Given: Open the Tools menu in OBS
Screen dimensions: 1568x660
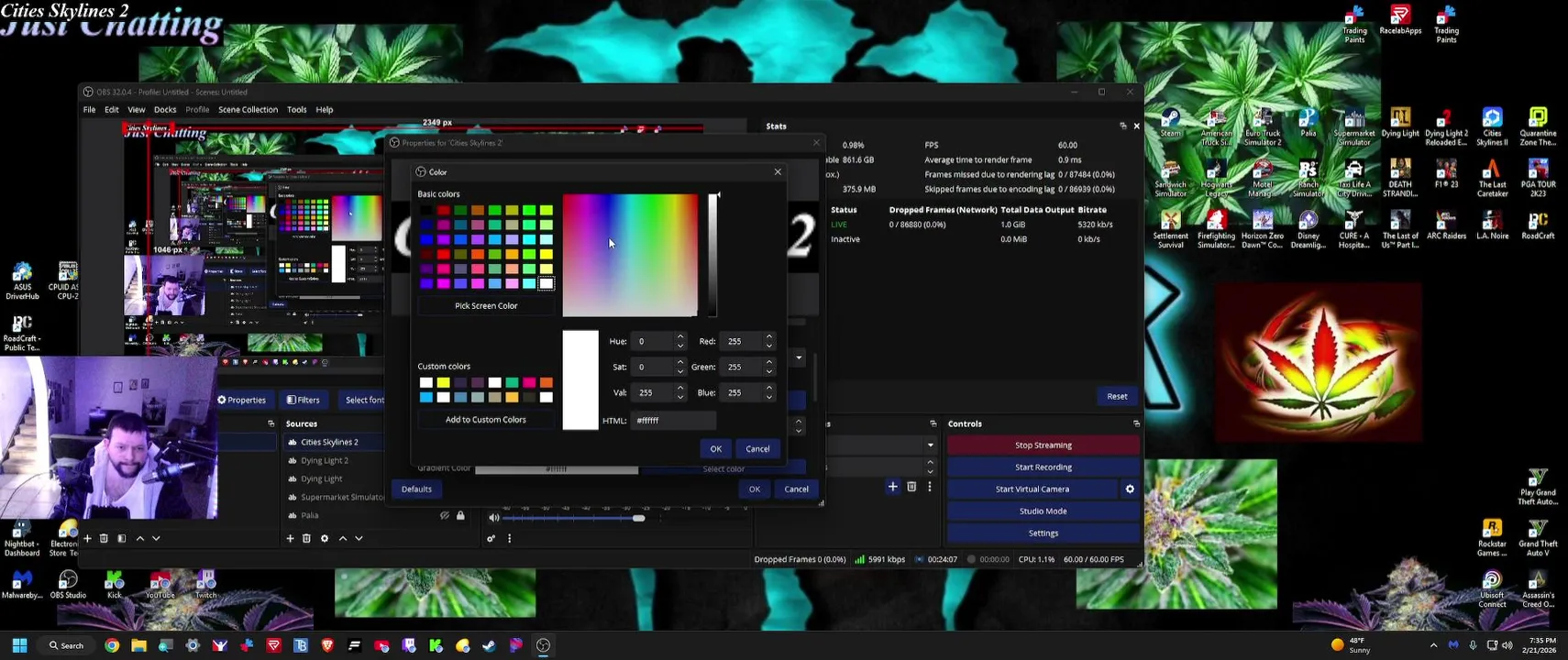Looking at the screenshot, I should [x=297, y=109].
